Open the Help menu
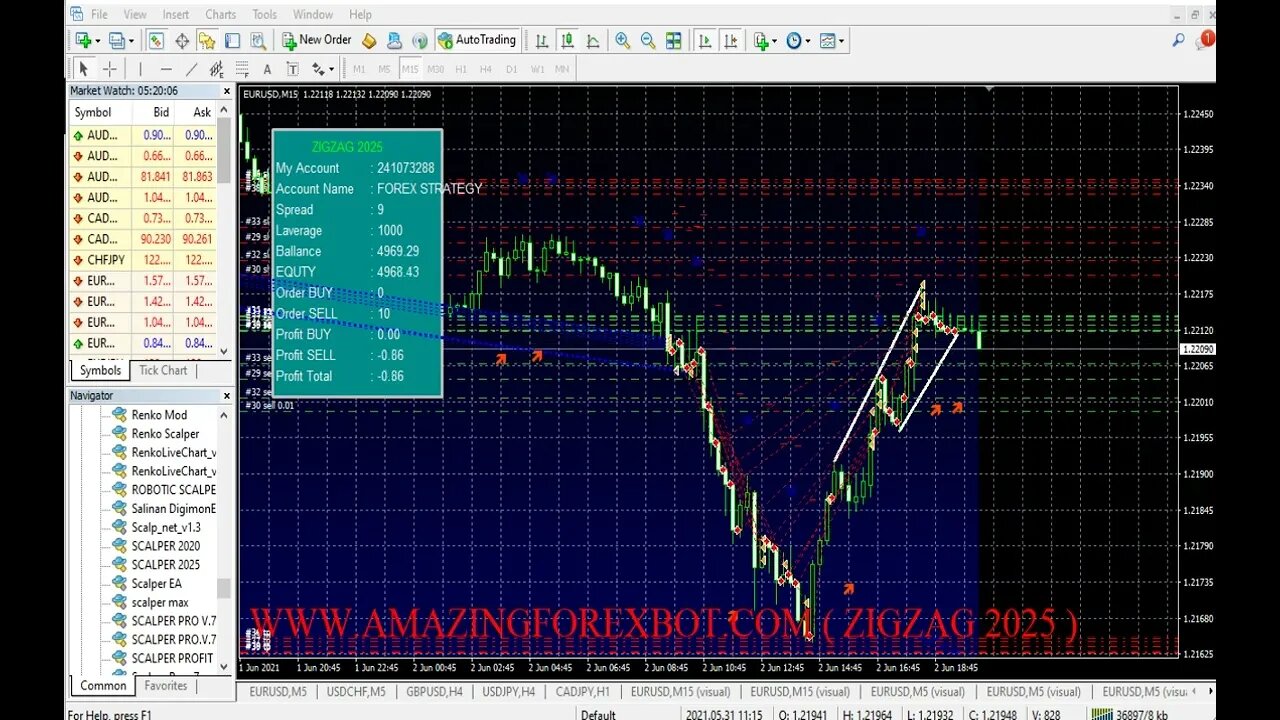Screen dimensions: 1280x720 [x=360, y=14]
